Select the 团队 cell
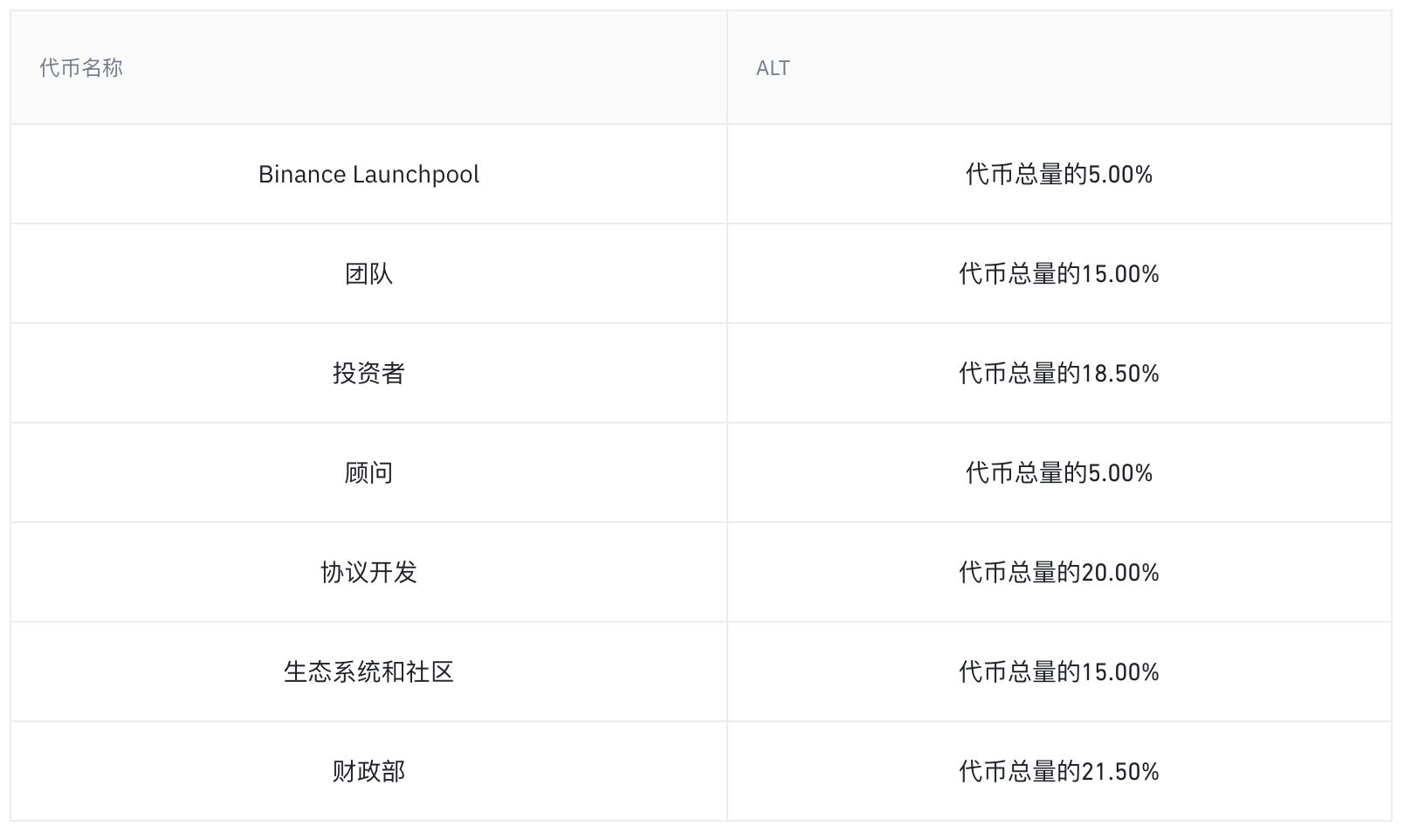The width and height of the screenshot is (1425, 840). [x=369, y=273]
